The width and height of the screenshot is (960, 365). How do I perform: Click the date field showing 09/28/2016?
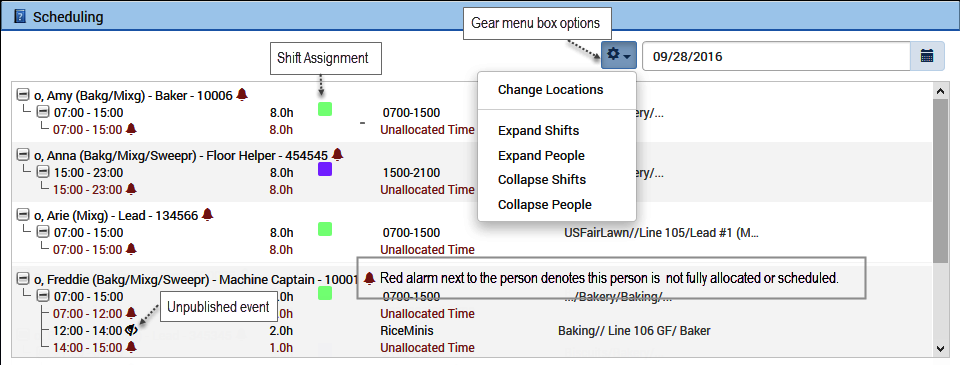776,56
